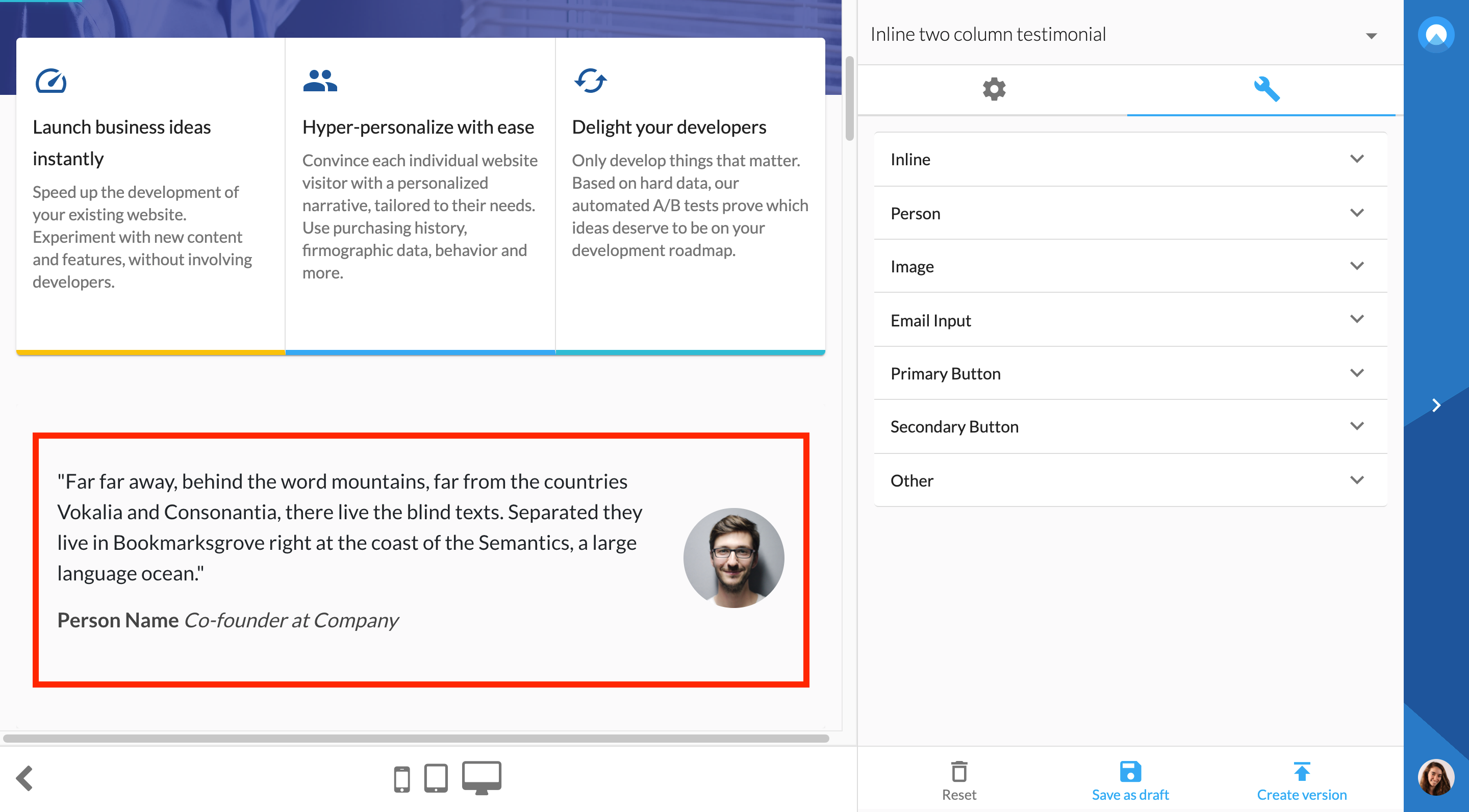Click the user avatar in sidebar
This screenshot has width=1469, height=812.
[1435, 777]
